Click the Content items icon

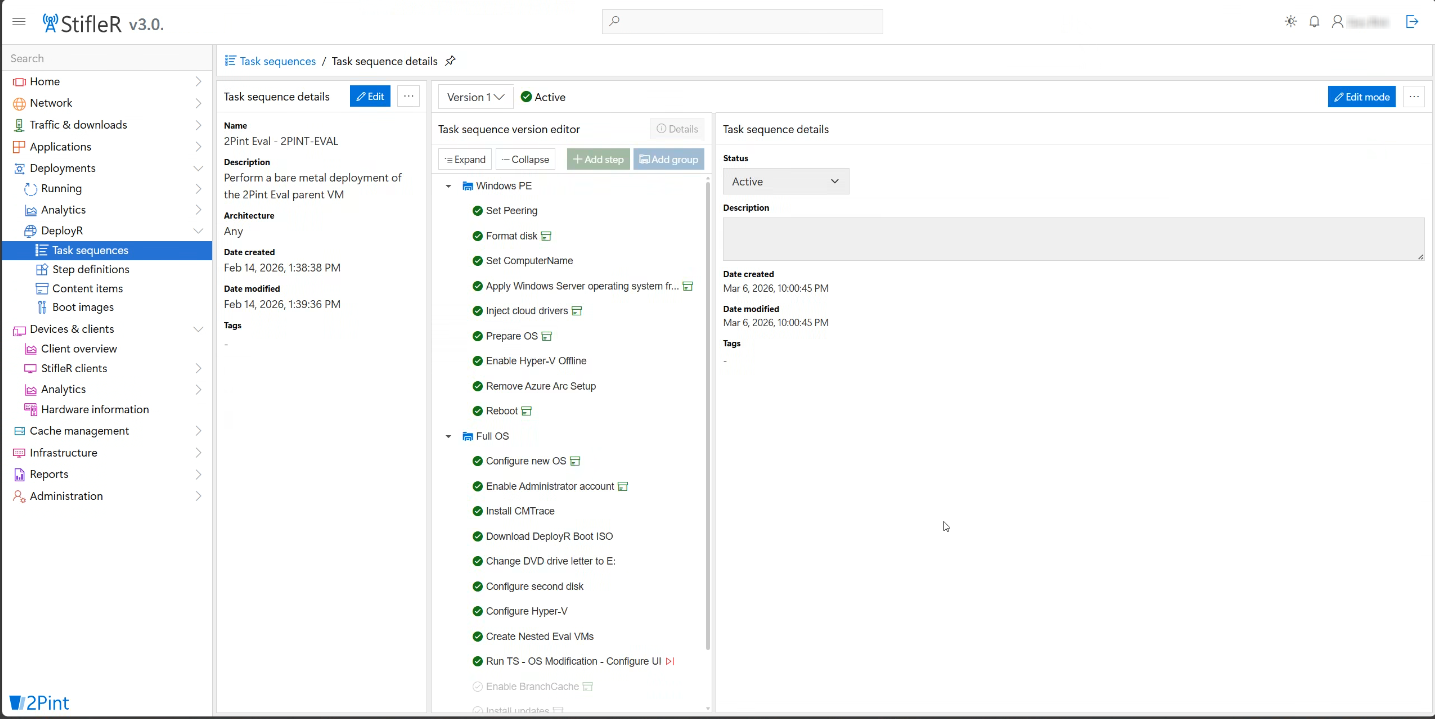pos(42,289)
